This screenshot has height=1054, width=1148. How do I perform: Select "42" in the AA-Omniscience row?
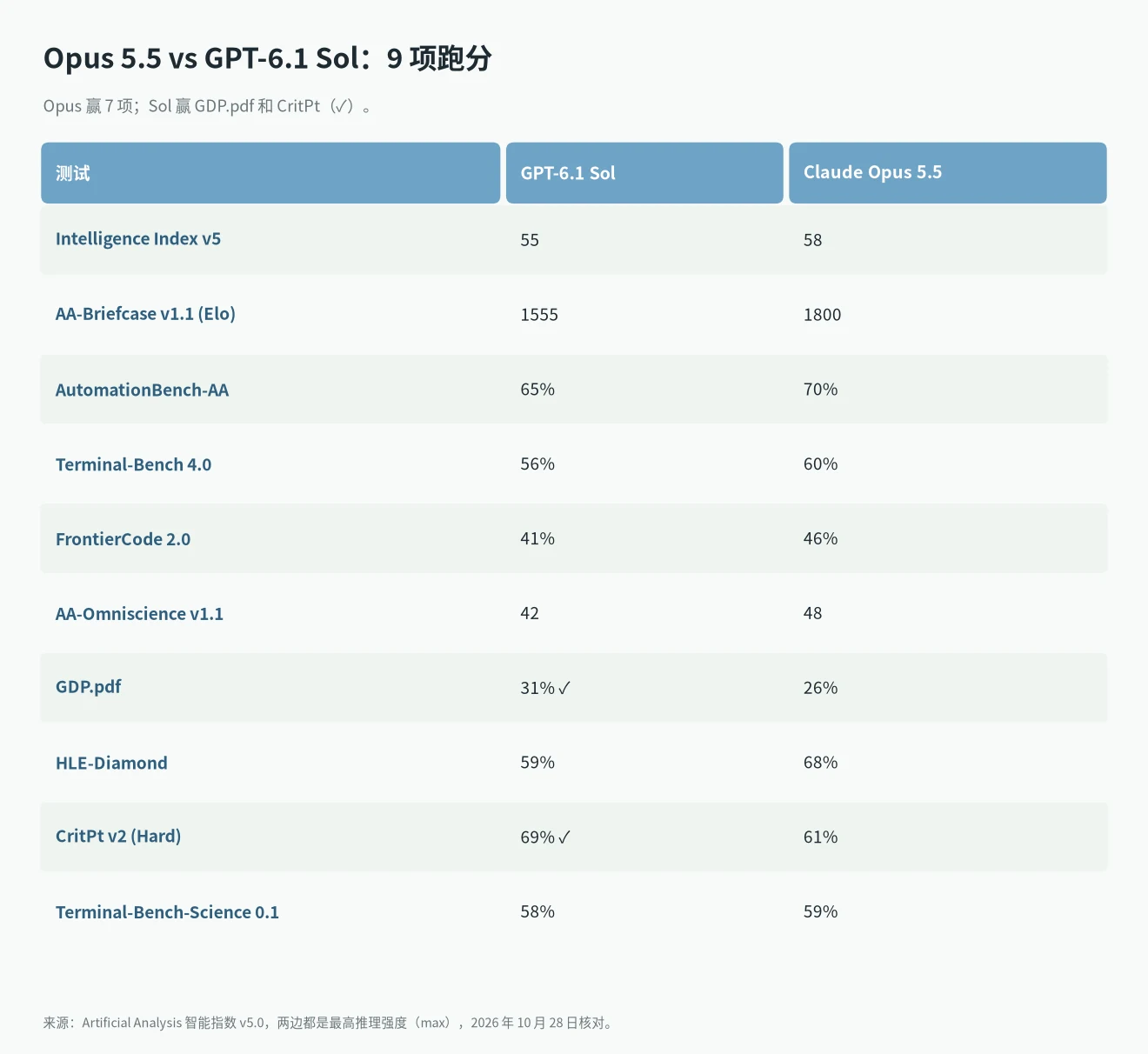(530, 614)
